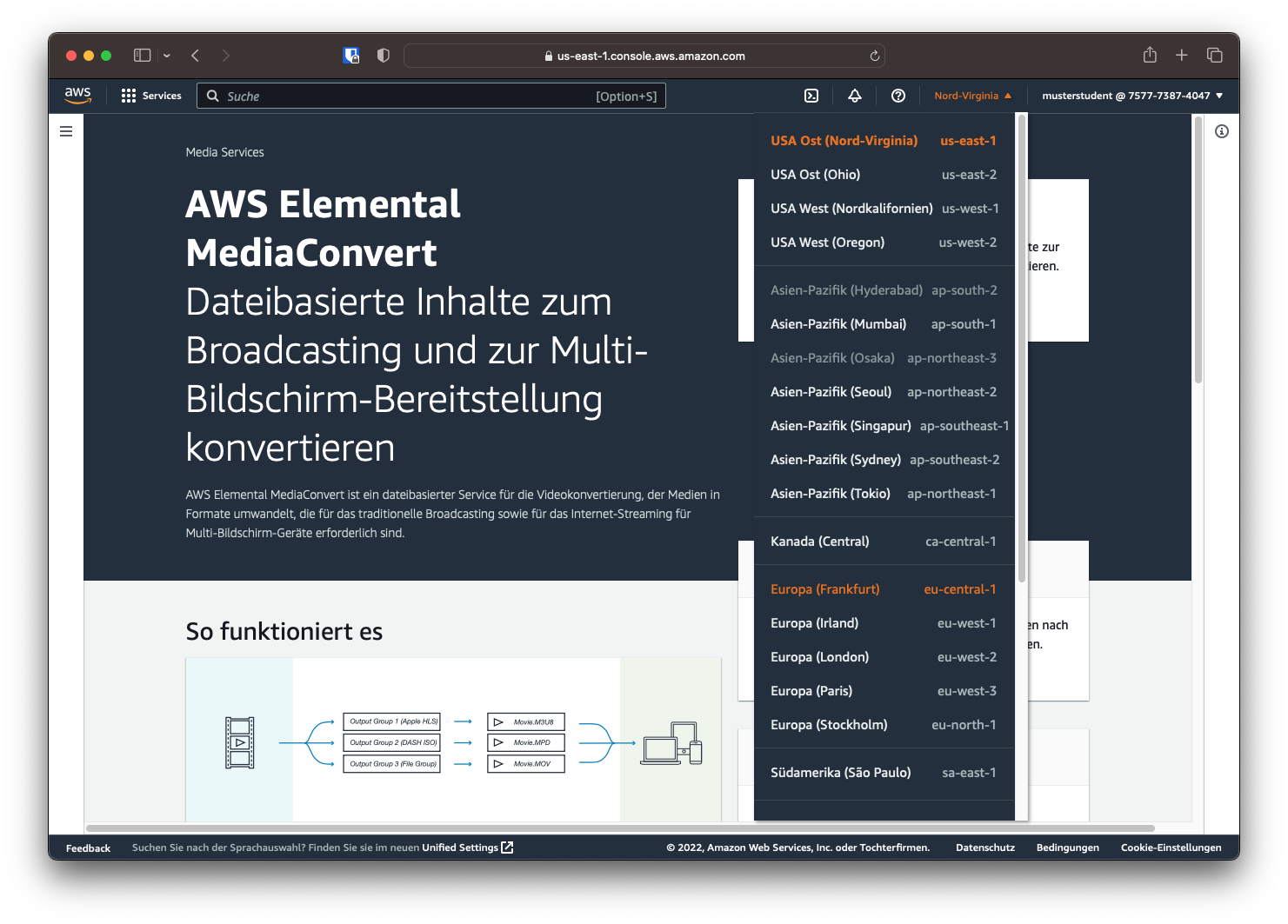Select USA West (Oregon) region

tap(884, 243)
